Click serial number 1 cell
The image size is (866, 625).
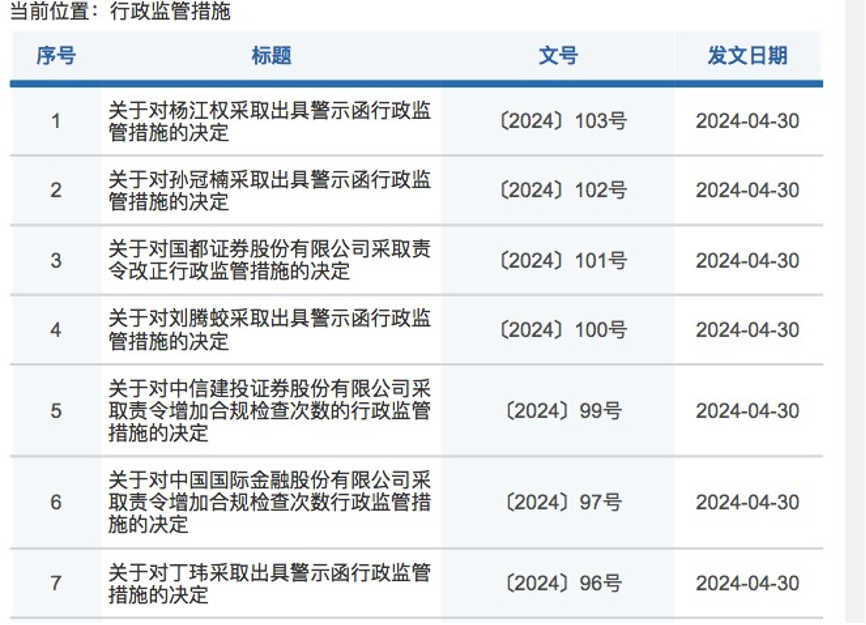click(56, 121)
